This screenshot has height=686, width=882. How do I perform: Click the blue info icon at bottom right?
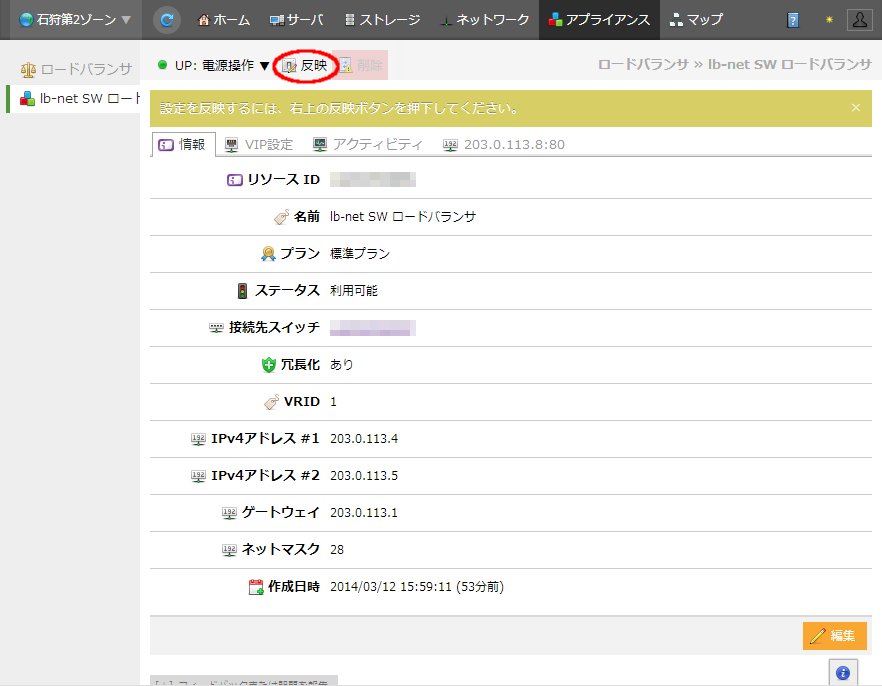click(842, 673)
